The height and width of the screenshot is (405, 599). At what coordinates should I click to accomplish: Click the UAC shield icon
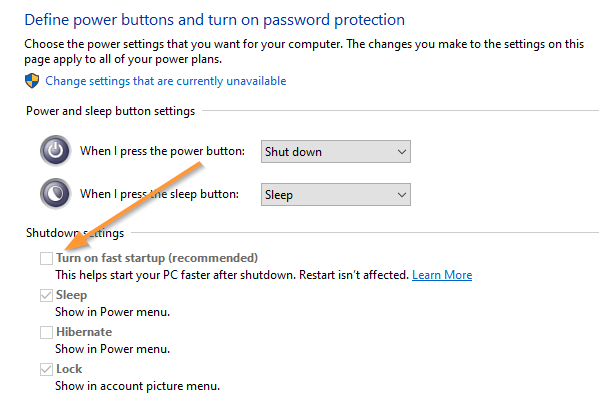[x=32, y=81]
